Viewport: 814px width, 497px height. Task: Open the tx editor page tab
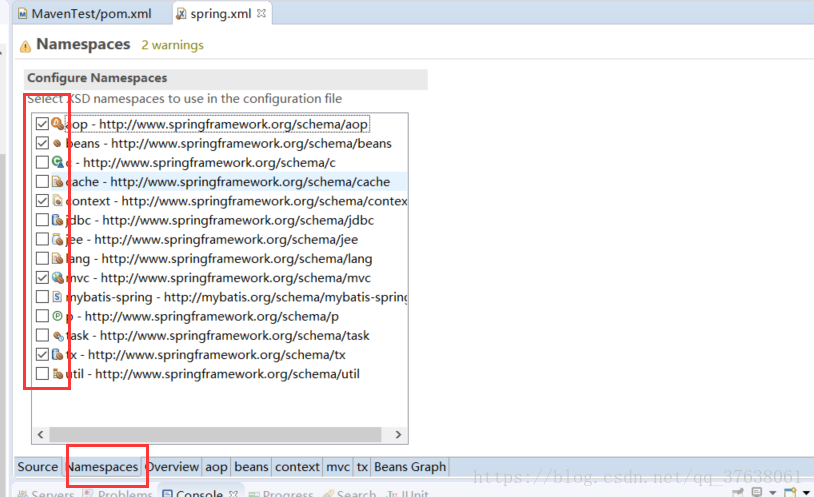point(362,467)
